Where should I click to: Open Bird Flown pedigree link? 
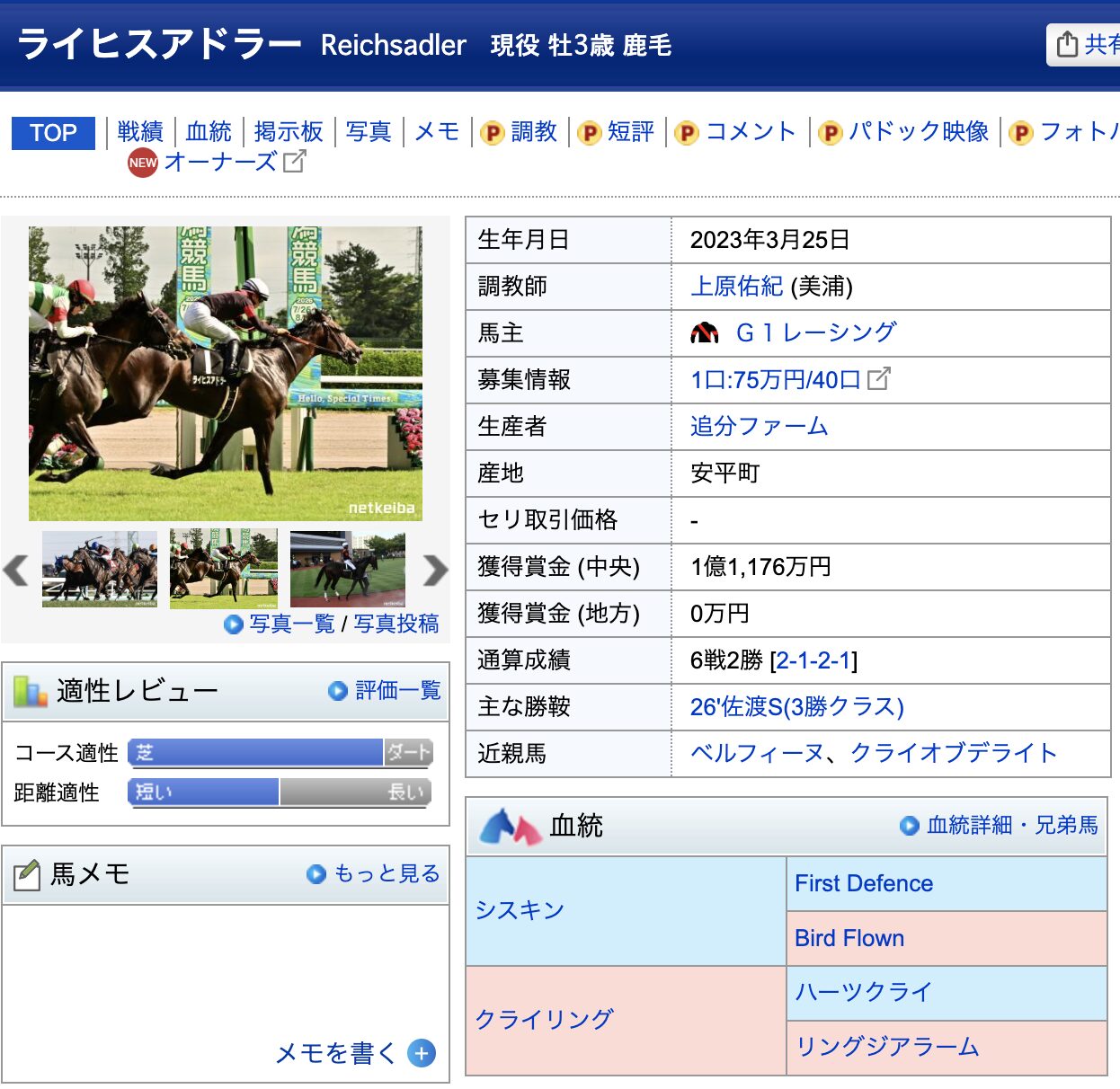tap(849, 938)
